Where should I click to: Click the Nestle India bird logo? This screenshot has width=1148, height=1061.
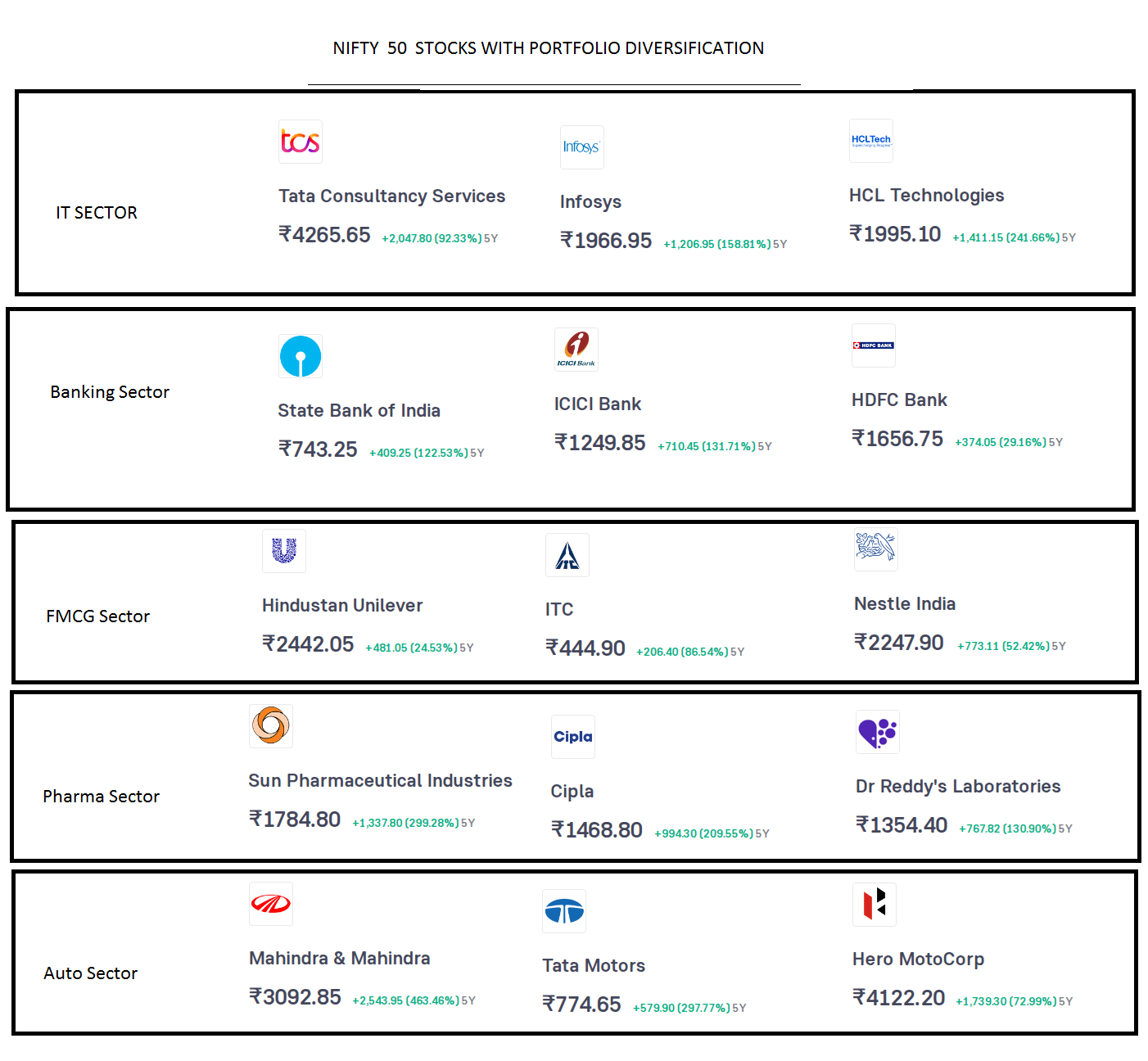(x=876, y=549)
